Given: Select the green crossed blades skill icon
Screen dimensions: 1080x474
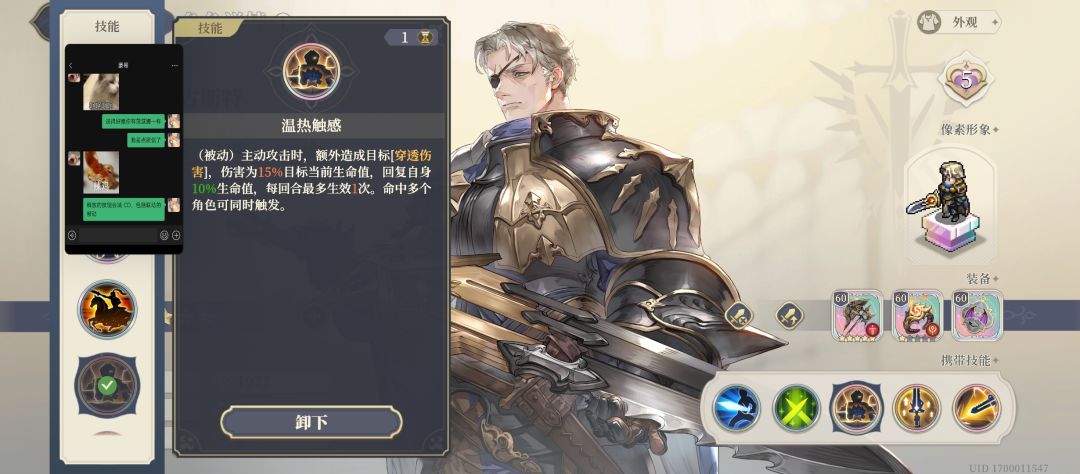Looking at the screenshot, I should 796,408.
